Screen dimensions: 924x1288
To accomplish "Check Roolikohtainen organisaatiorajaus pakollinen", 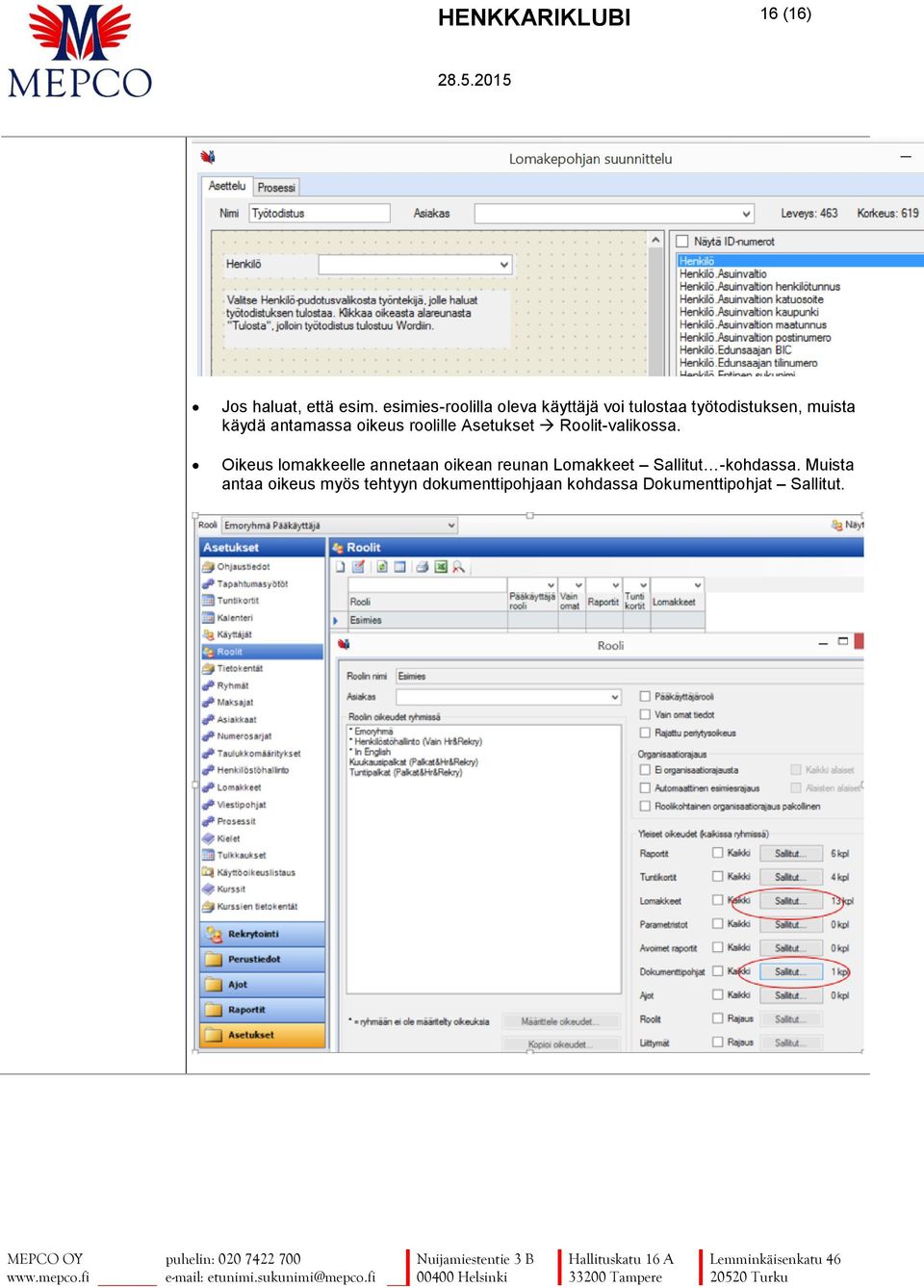I will 645,806.
